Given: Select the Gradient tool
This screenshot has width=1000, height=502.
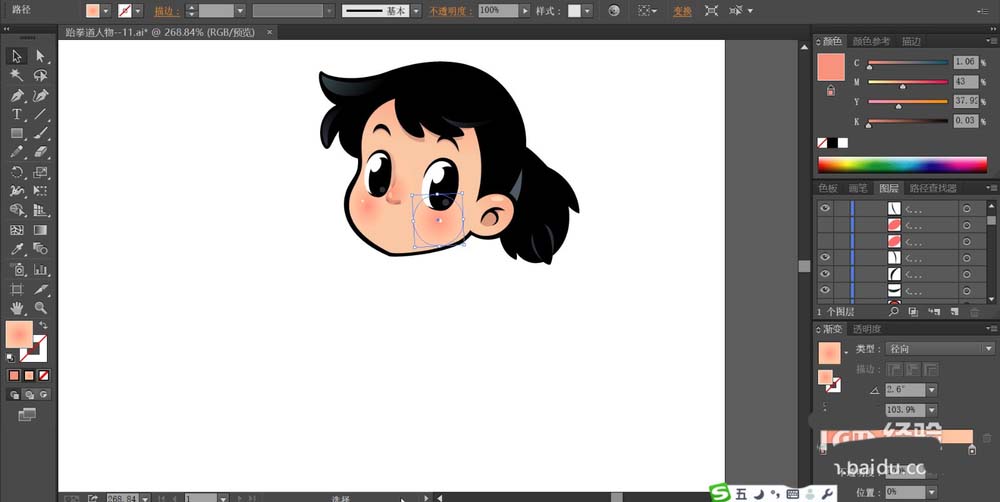Looking at the screenshot, I should (x=41, y=230).
